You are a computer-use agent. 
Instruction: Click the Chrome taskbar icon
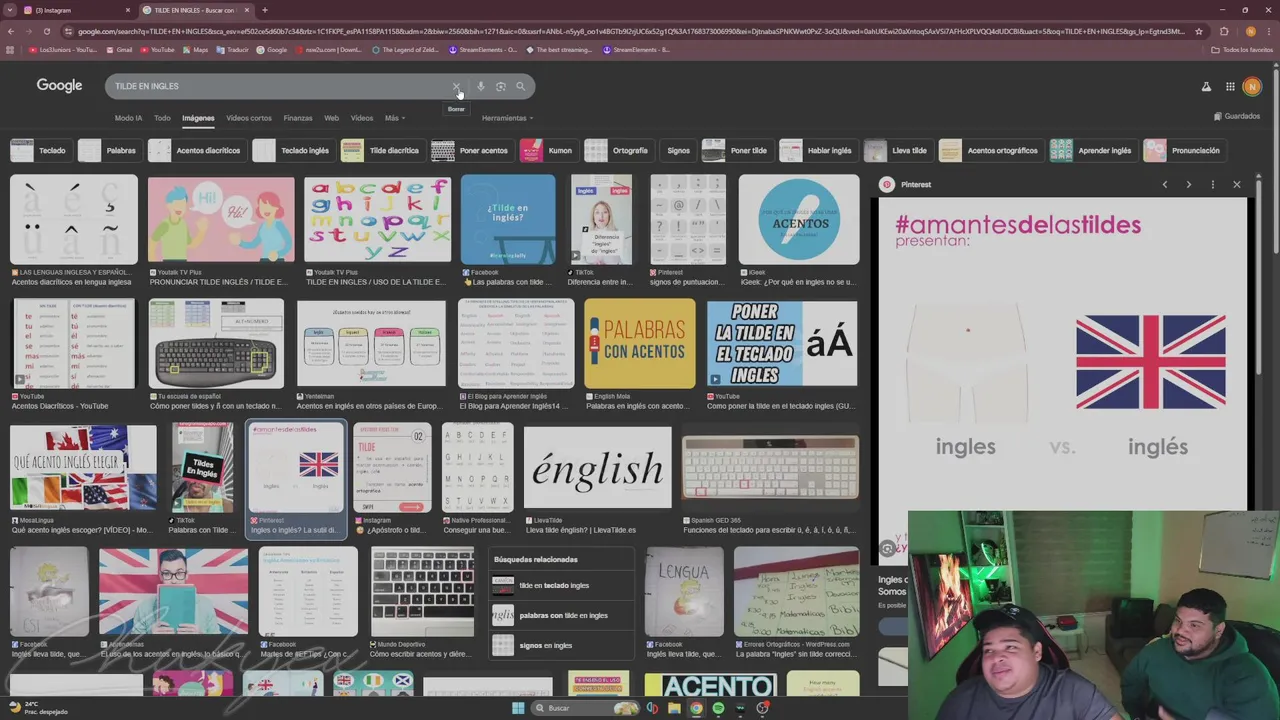pos(696,708)
